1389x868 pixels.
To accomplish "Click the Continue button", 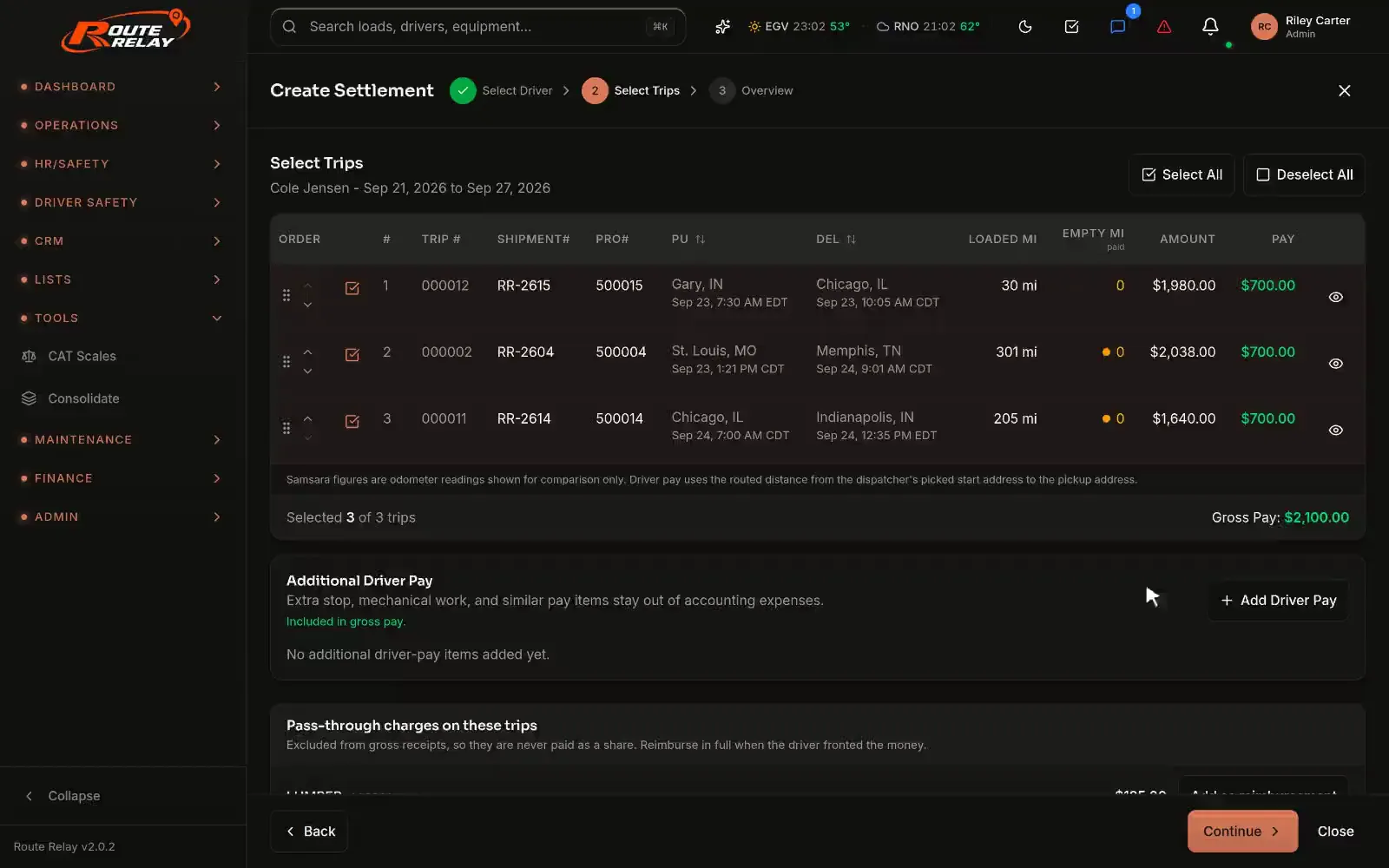I will click(x=1242, y=832).
